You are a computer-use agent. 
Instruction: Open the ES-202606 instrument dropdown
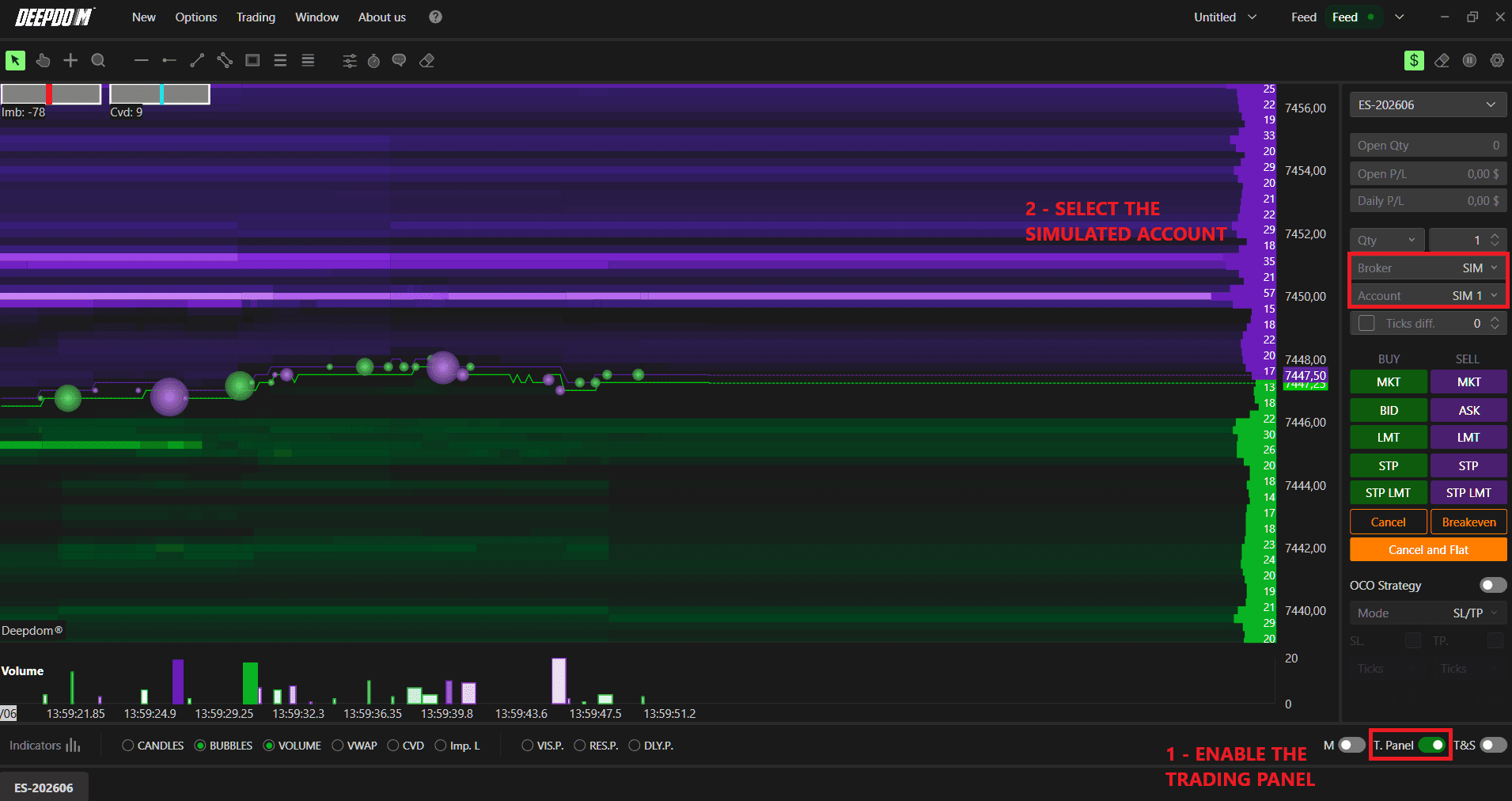pos(1427,104)
